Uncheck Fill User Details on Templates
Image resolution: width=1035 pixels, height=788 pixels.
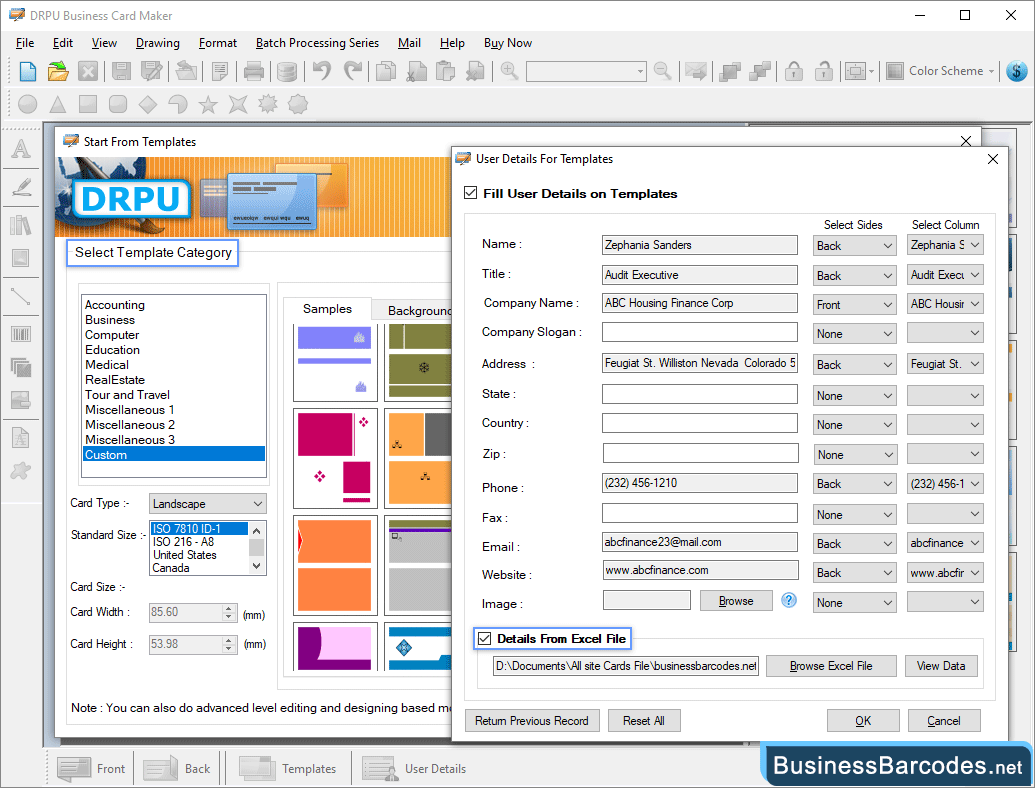[471, 193]
